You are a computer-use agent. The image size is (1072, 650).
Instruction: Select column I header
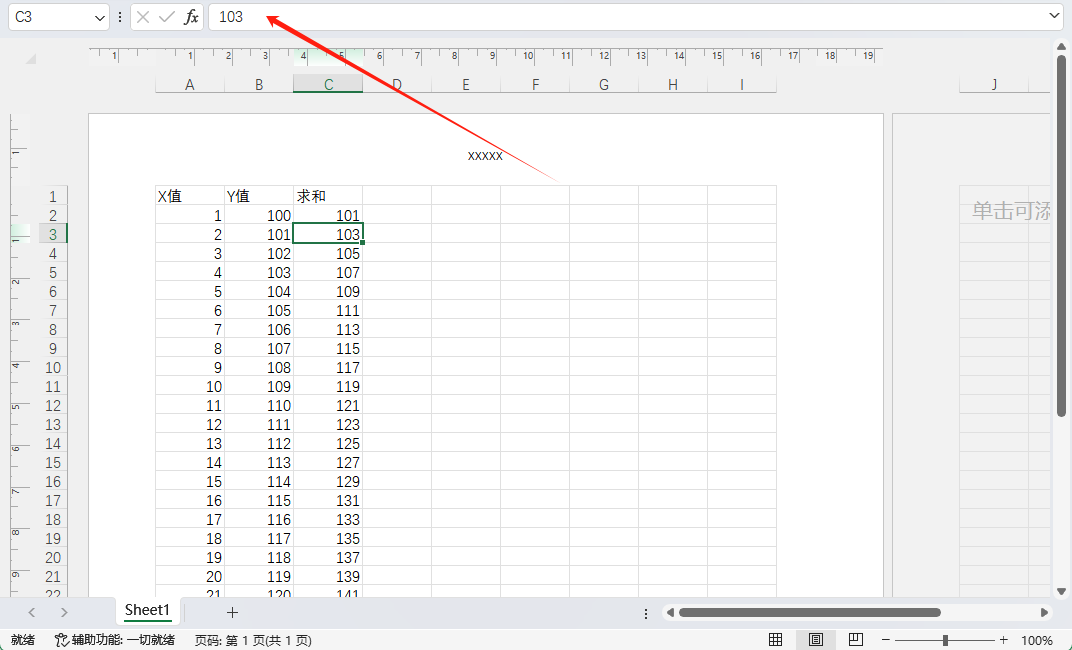tap(742, 84)
